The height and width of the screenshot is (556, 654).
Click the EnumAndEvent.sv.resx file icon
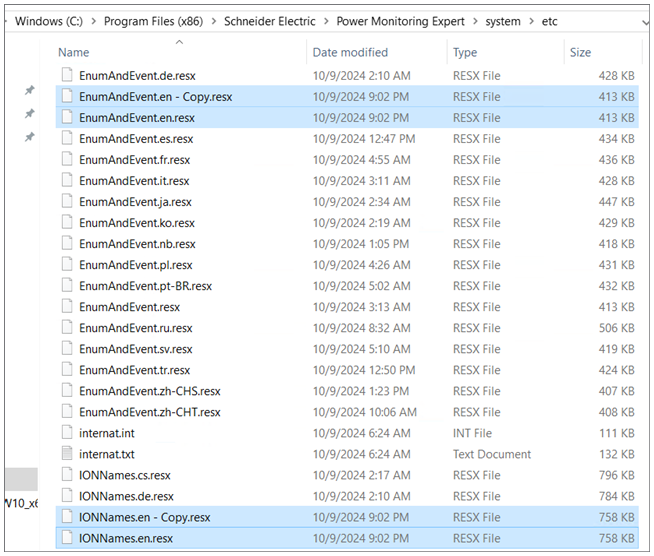point(67,348)
